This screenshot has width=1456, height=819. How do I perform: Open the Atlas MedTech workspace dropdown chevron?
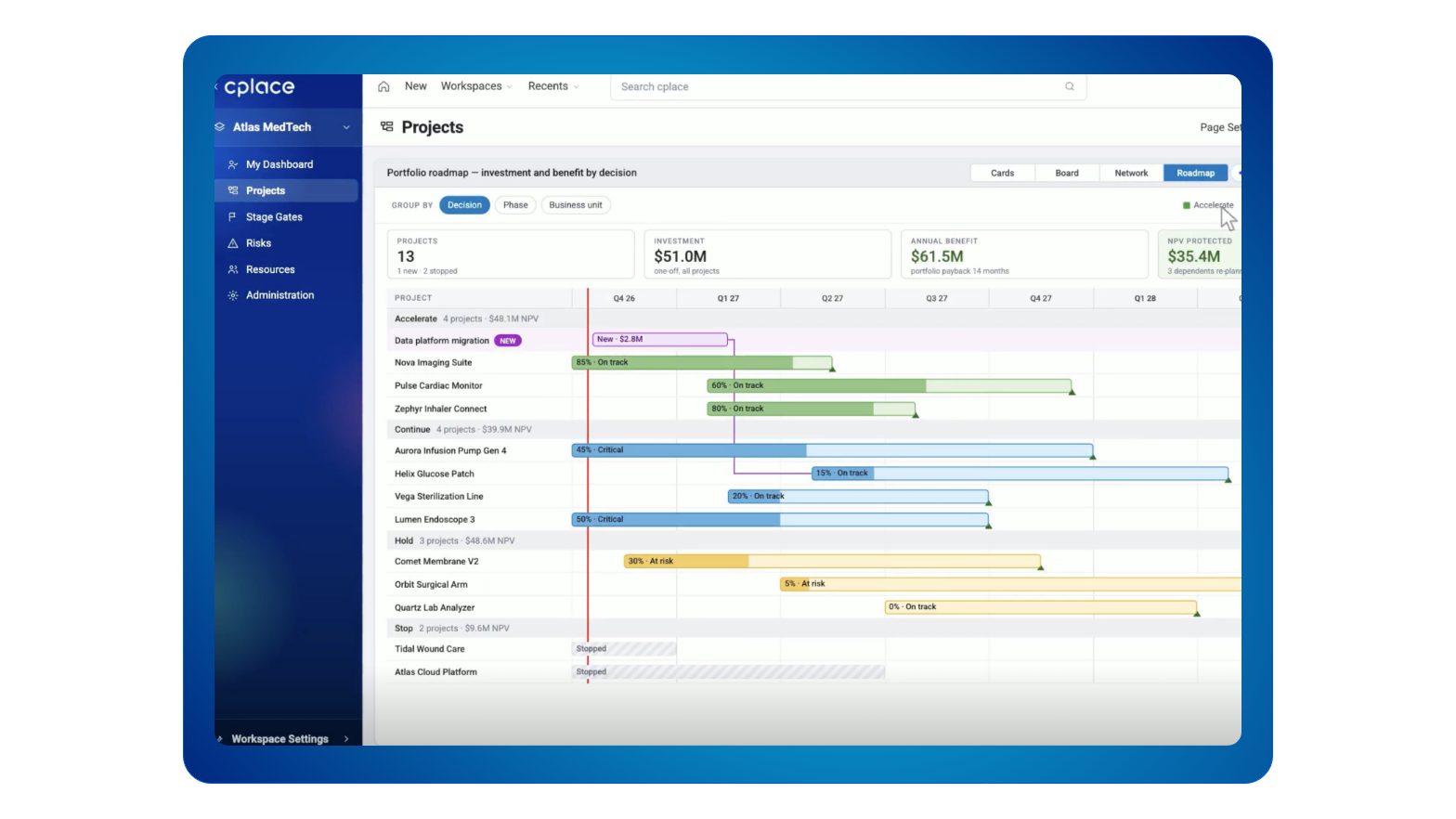(346, 127)
